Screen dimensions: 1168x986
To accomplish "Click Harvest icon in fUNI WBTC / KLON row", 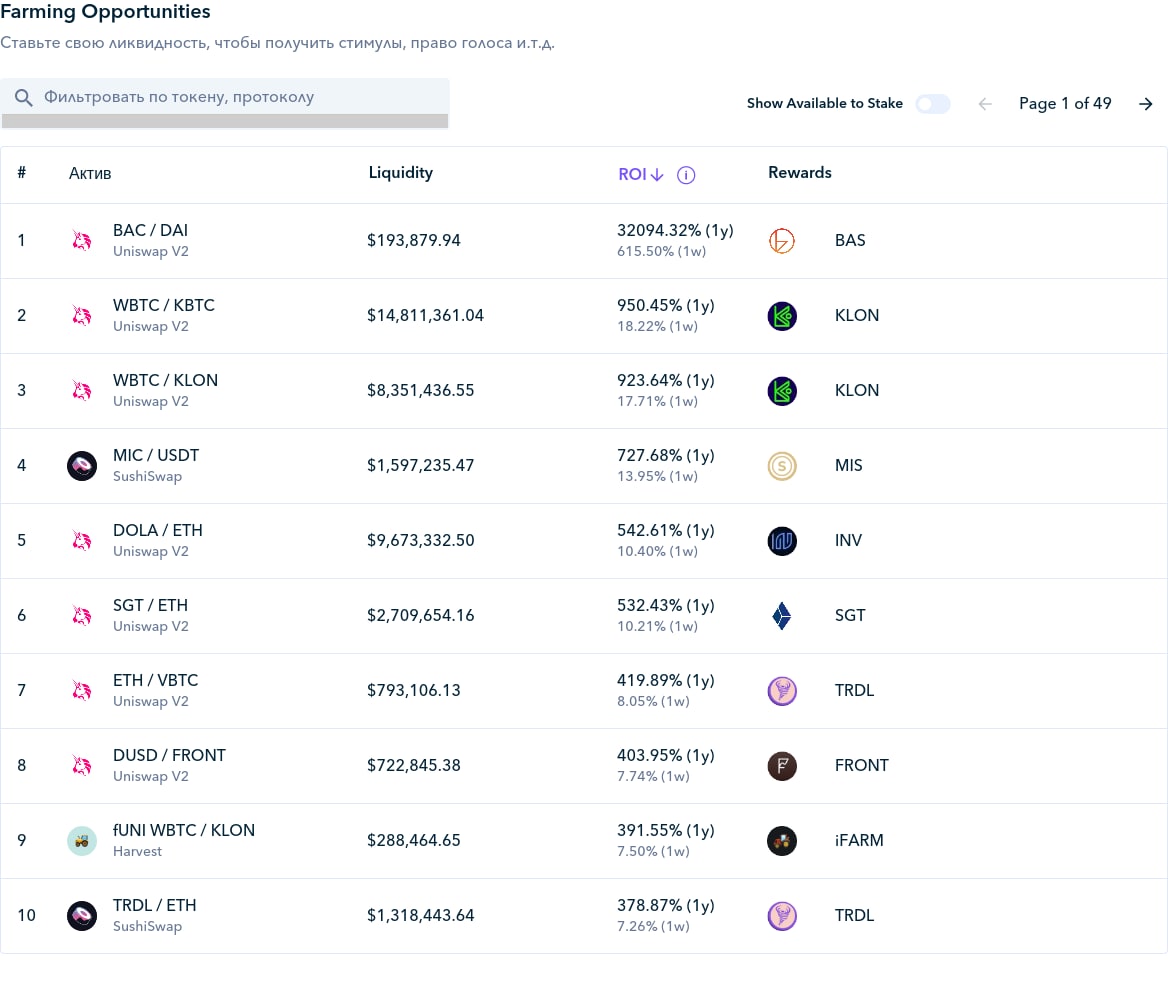I will click(x=82, y=841).
